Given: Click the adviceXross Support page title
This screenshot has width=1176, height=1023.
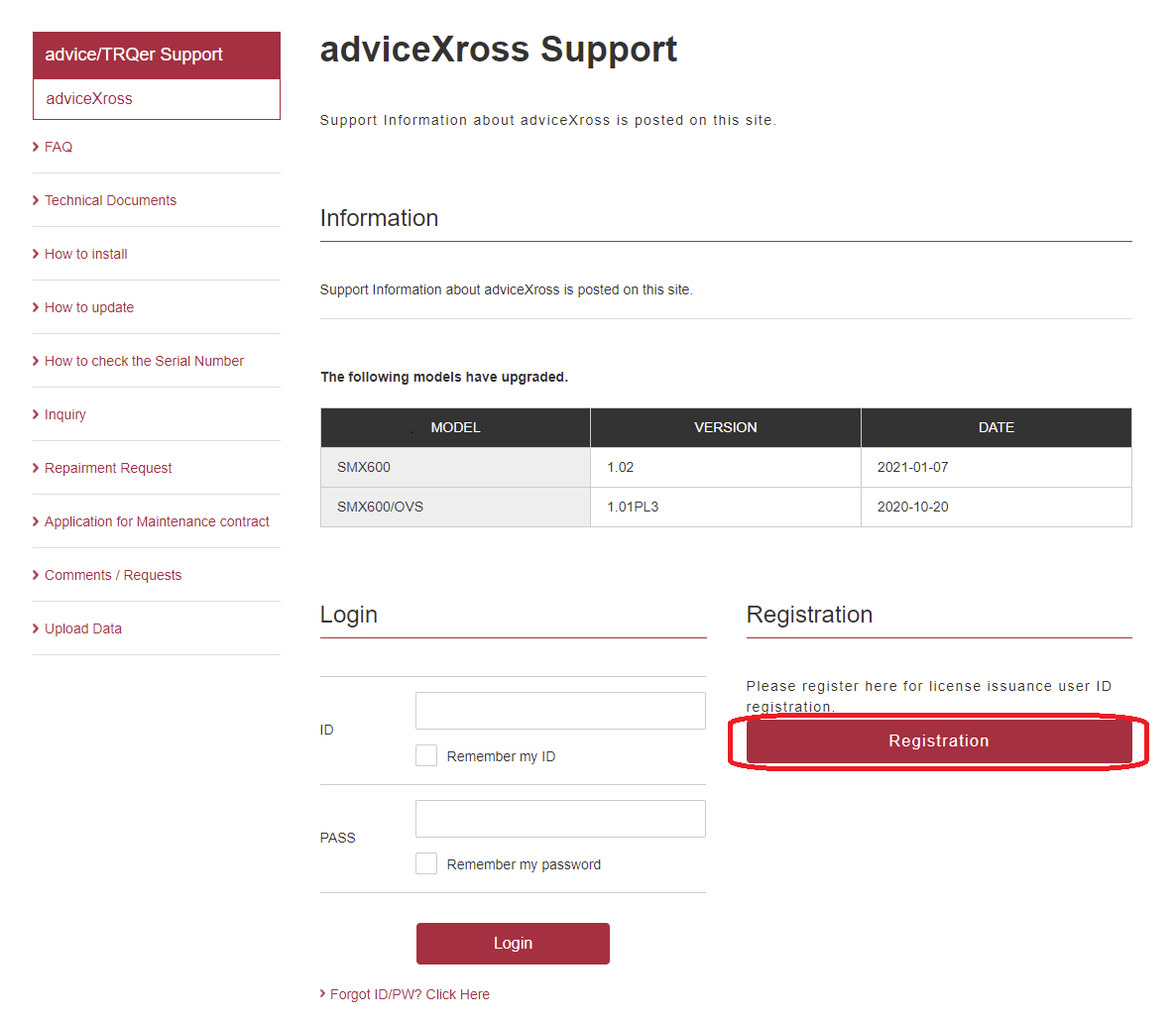Looking at the screenshot, I should [x=498, y=51].
